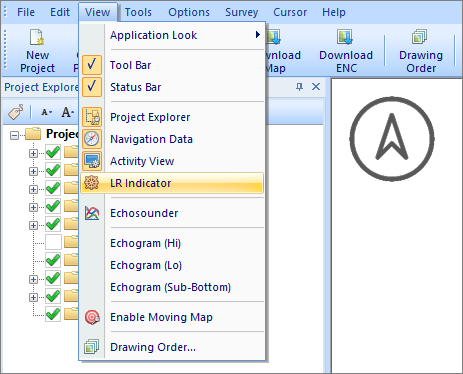Uncheck the first green checkbox in tree
Screen dimensions: 463x374
click(x=53, y=153)
